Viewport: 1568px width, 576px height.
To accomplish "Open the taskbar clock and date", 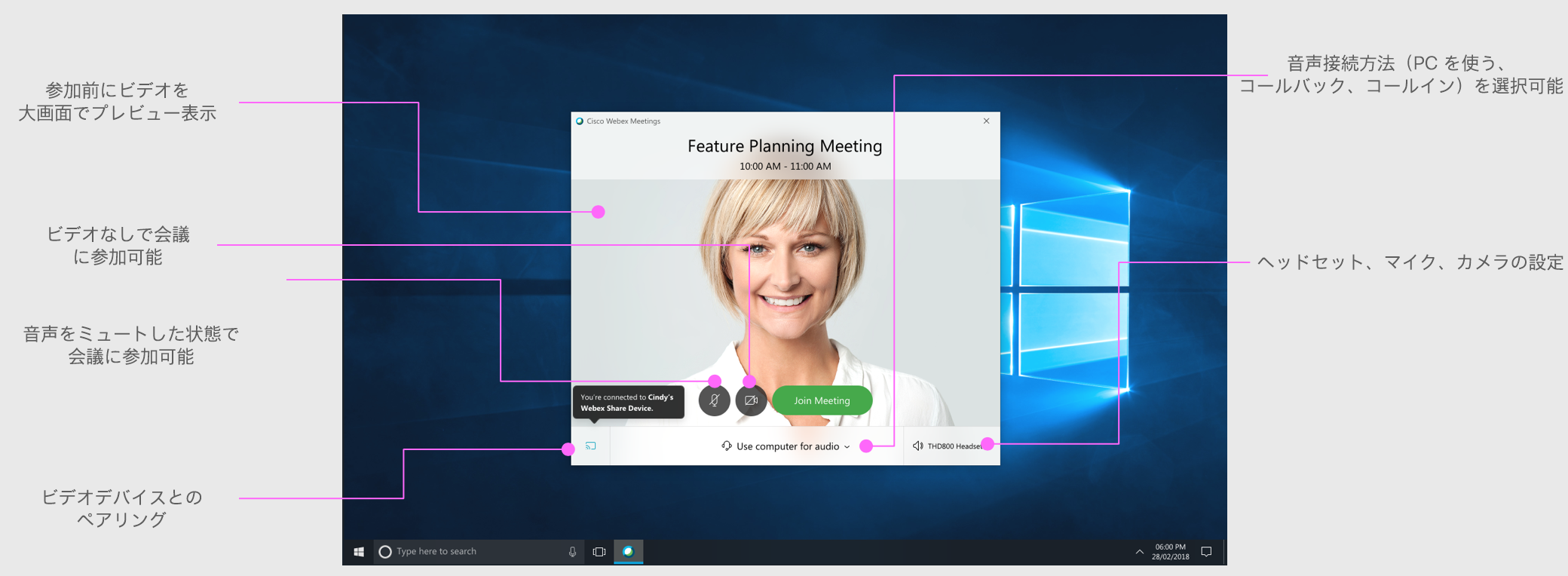I will point(1170,552).
